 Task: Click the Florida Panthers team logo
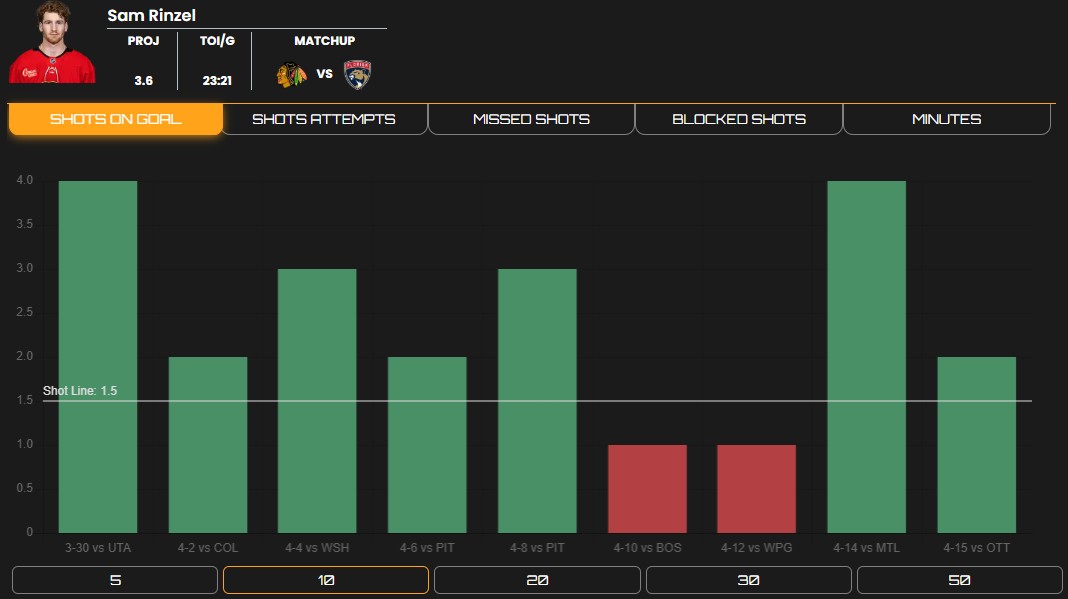pyautogui.click(x=357, y=74)
